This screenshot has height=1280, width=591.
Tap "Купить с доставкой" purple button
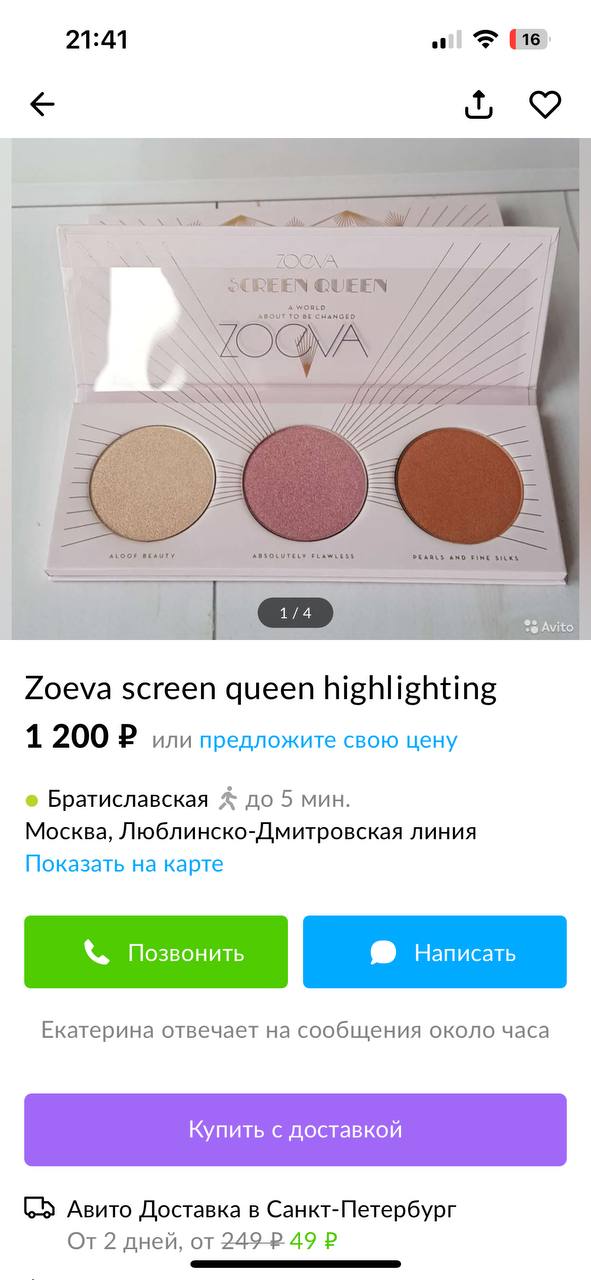[x=295, y=1130]
